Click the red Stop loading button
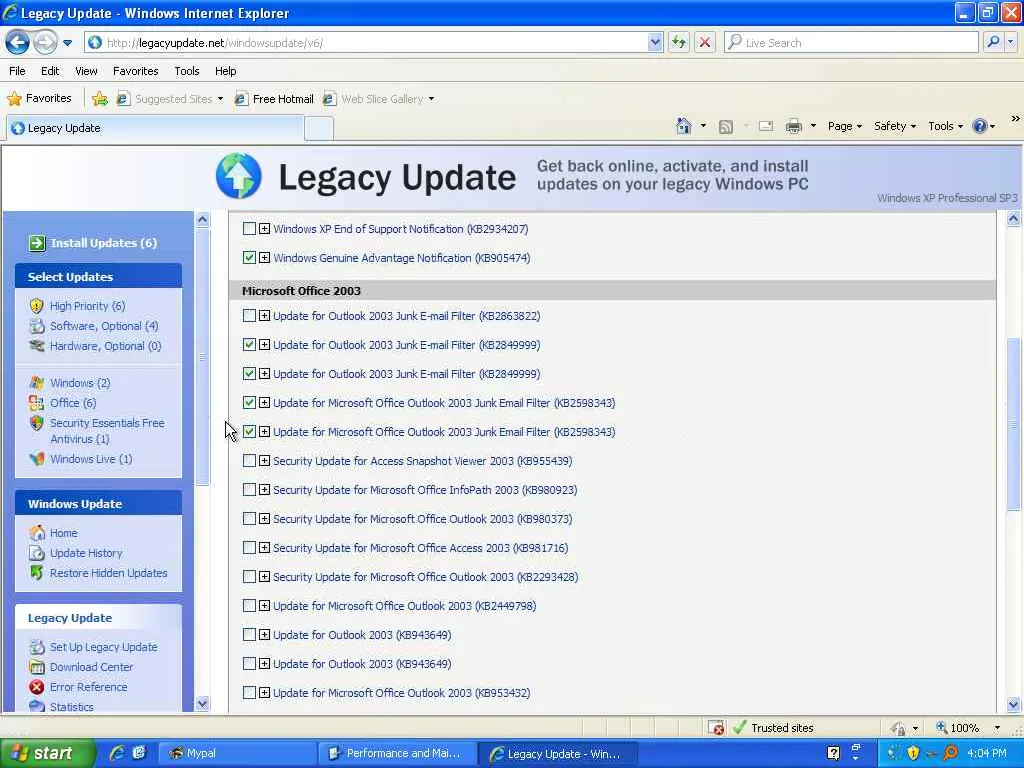Screen dimensions: 1024x768 [x=705, y=42]
